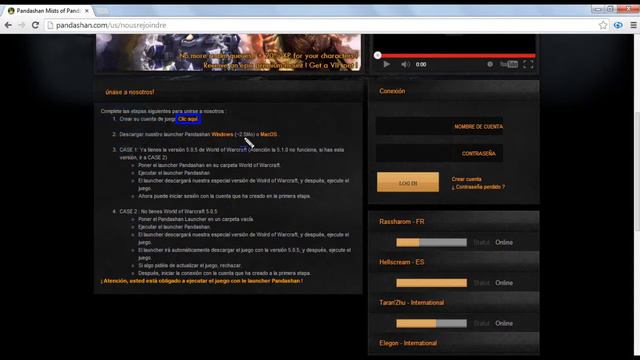Click the Taran'Zhu population bar
The width and height of the screenshot is (640, 360).
431,323
